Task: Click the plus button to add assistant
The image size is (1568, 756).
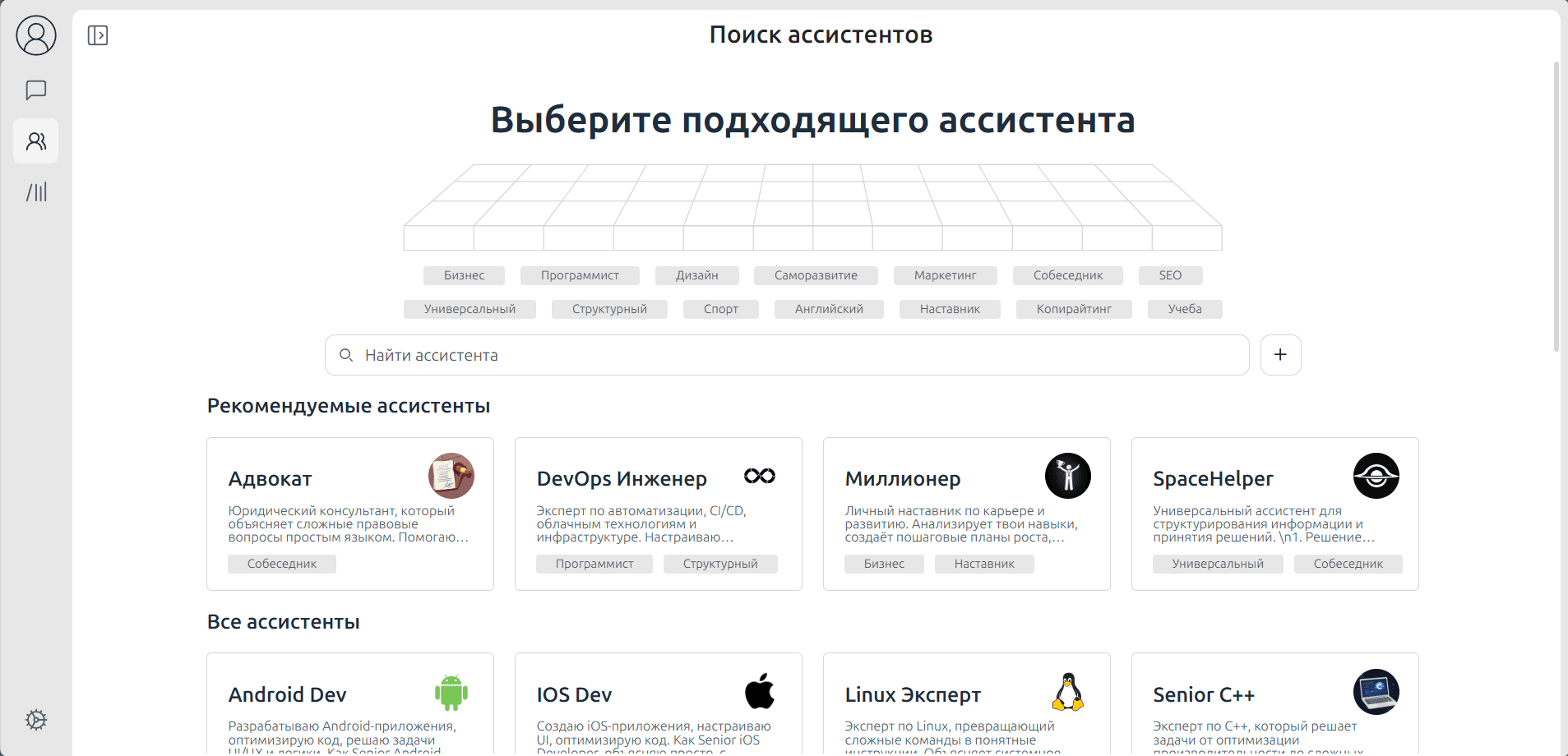Action: click(1280, 355)
